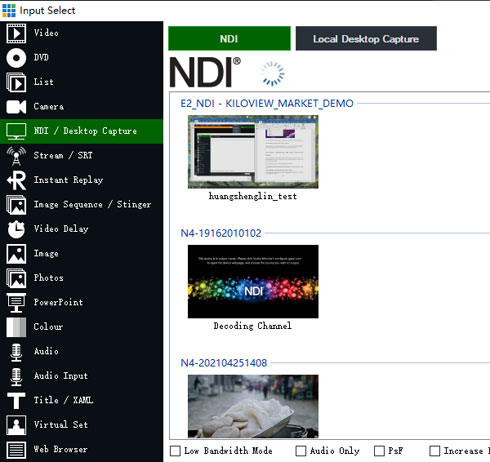This screenshot has height=462, width=490.
Task: Toggle the Audio Only checkbox
Action: click(x=301, y=451)
